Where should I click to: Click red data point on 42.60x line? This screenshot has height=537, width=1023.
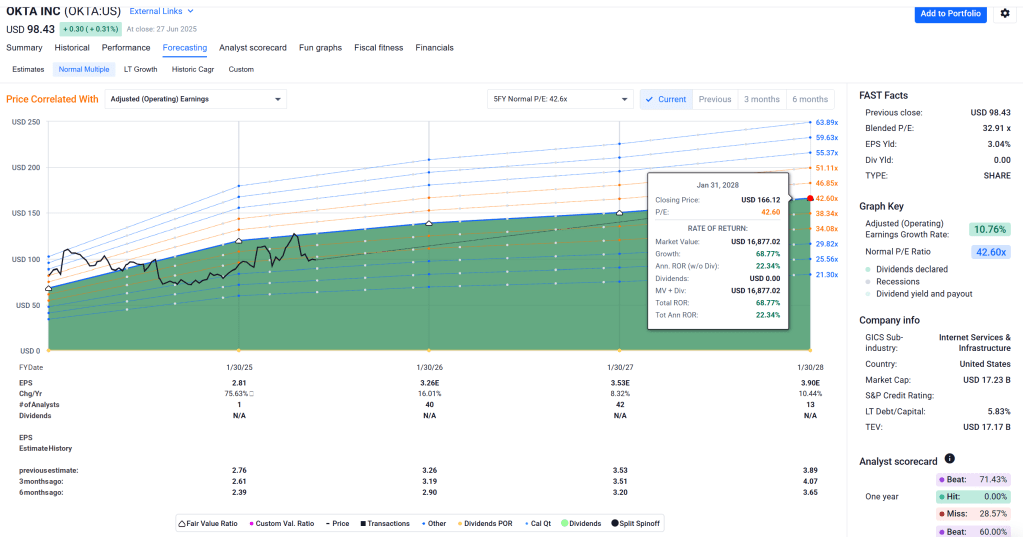click(809, 199)
